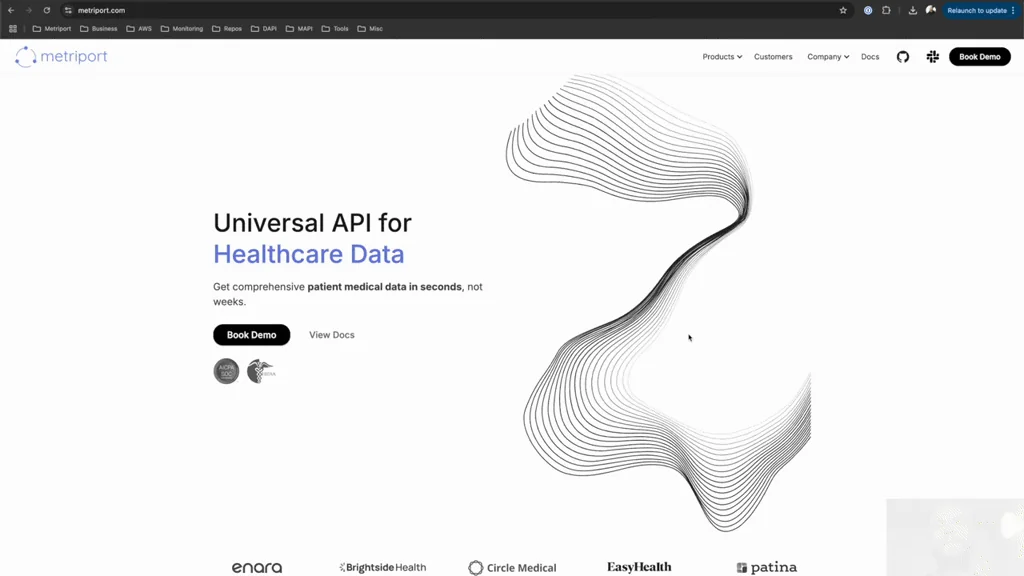Viewport: 1024px width, 576px height.
Task: Click 'patient medical data in seconds' text
Action: pos(385,287)
